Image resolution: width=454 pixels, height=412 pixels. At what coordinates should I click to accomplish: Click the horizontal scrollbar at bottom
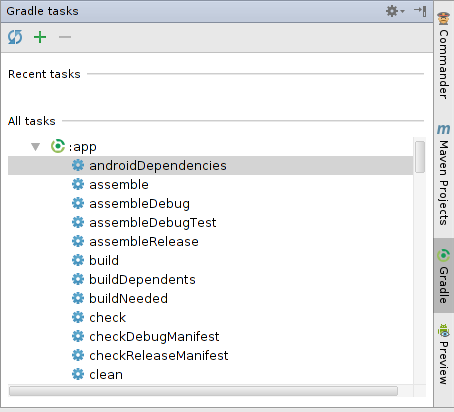pos(203,391)
